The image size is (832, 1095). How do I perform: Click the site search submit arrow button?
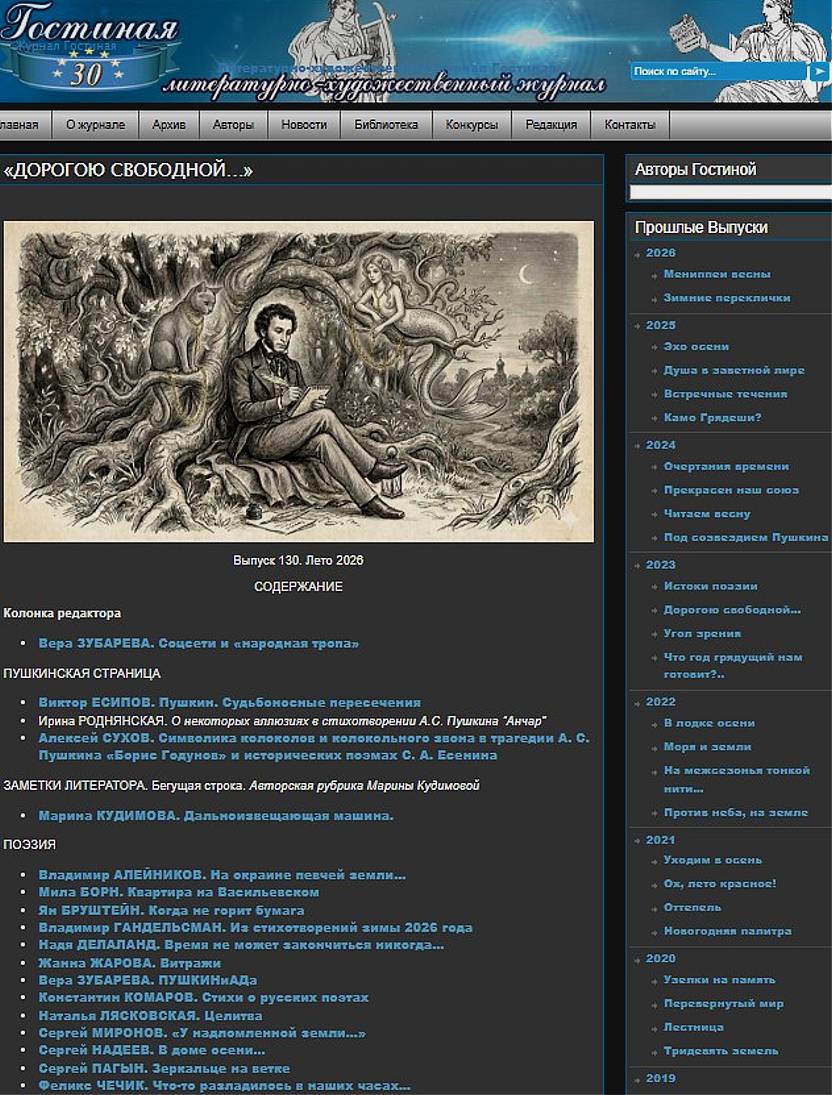click(819, 71)
